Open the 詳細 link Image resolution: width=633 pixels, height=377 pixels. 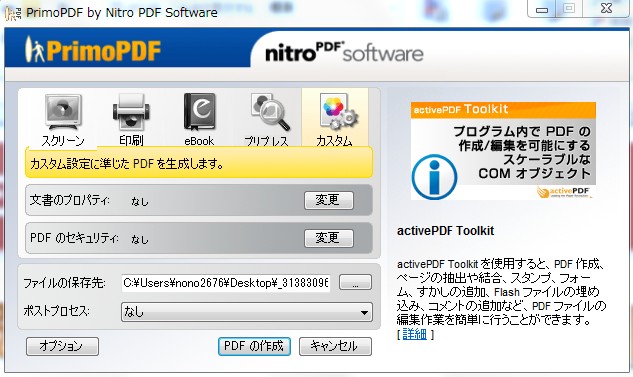pos(415,334)
